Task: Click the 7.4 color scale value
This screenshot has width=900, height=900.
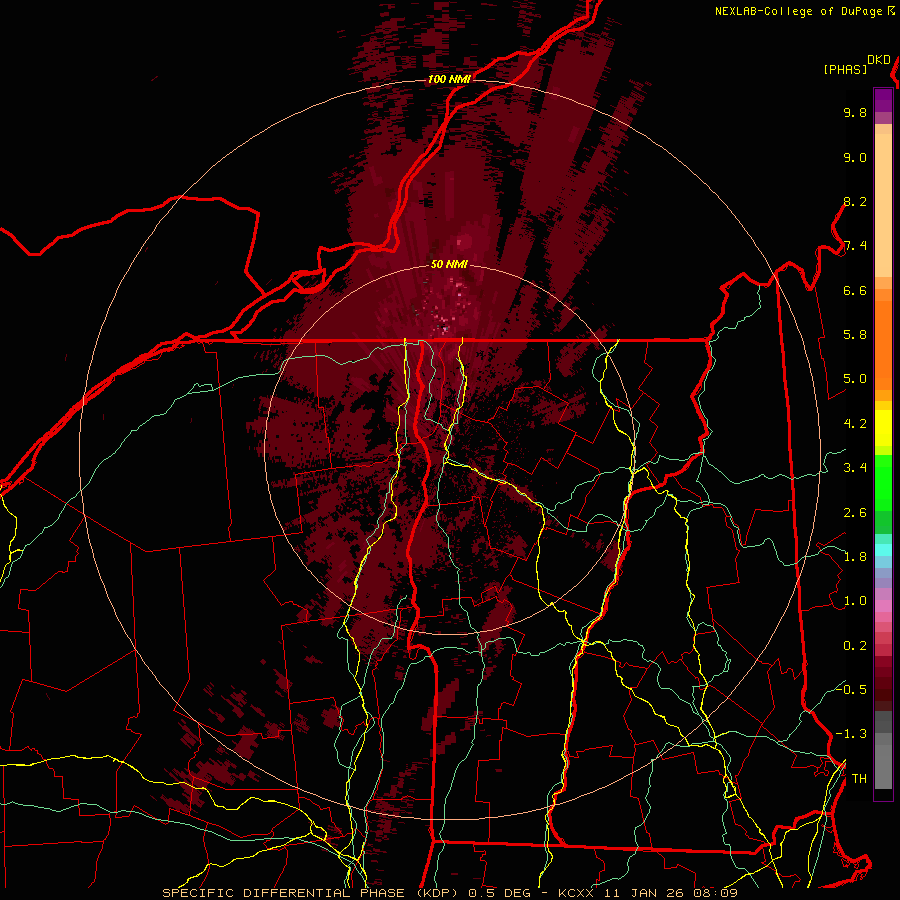Action: coord(855,246)
